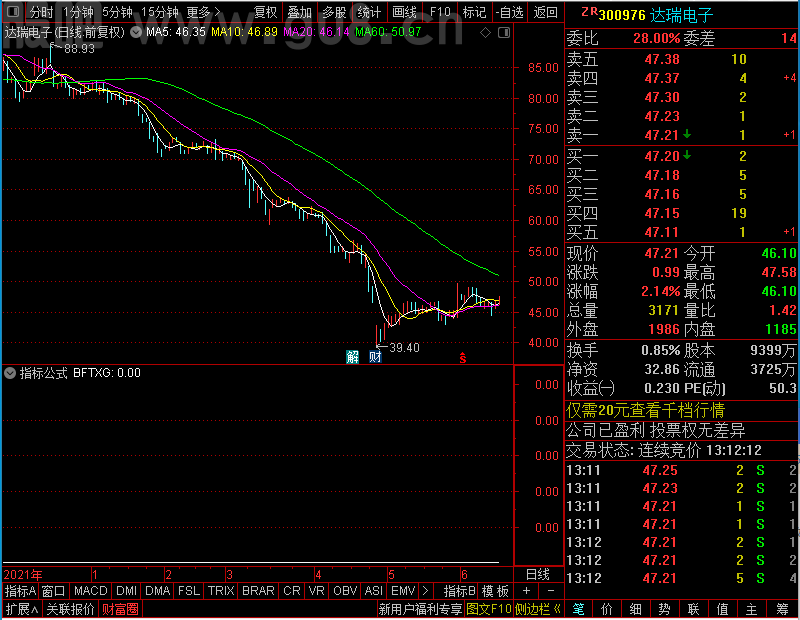Click the stock code 300976 title
This screenshot has height=620, width=800.
pyautogui.click(x=622, y=15)
